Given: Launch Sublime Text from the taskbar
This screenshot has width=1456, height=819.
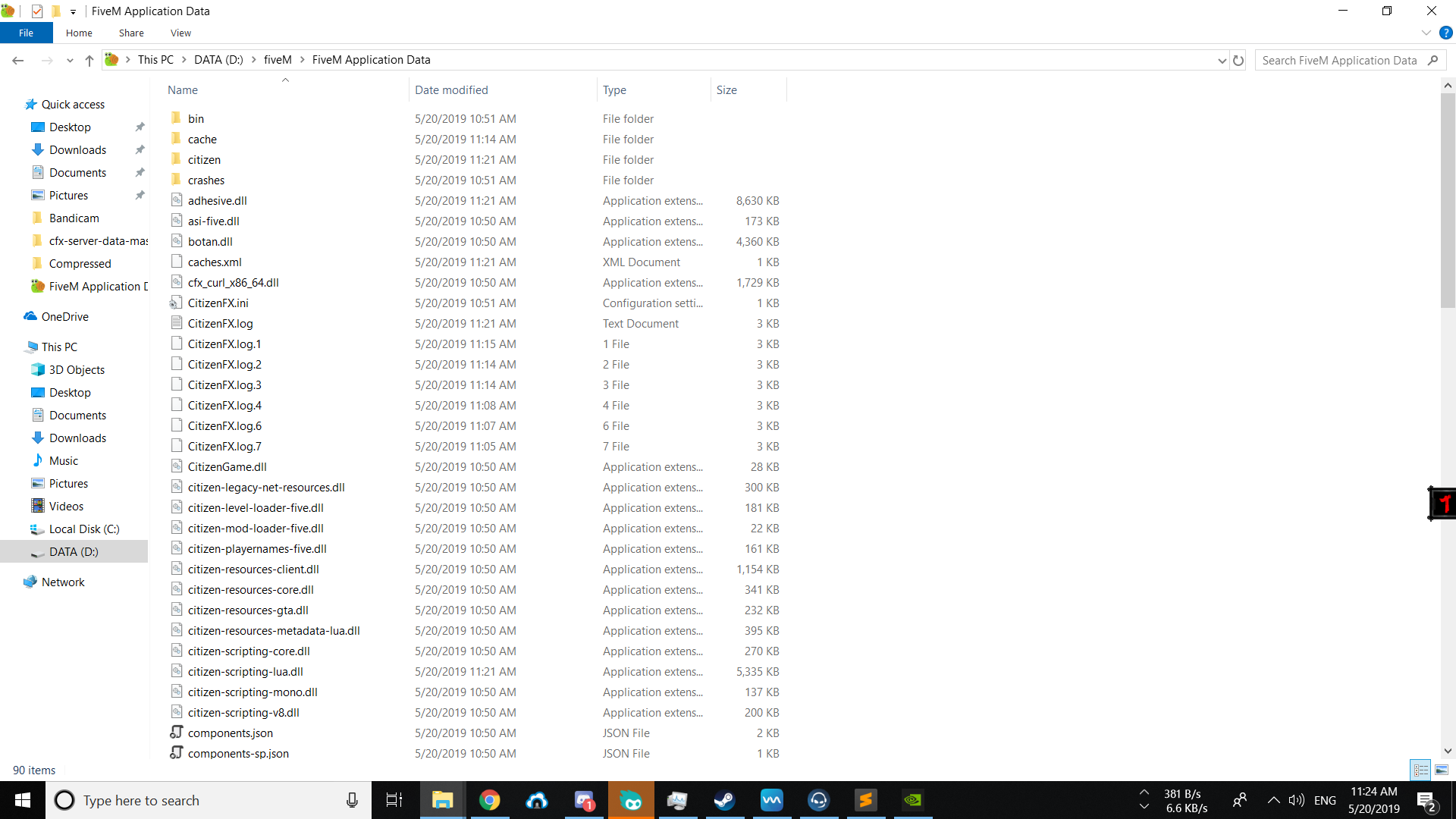Looking at the screenshot, I should pyautogui.click(x=865, y=800).
